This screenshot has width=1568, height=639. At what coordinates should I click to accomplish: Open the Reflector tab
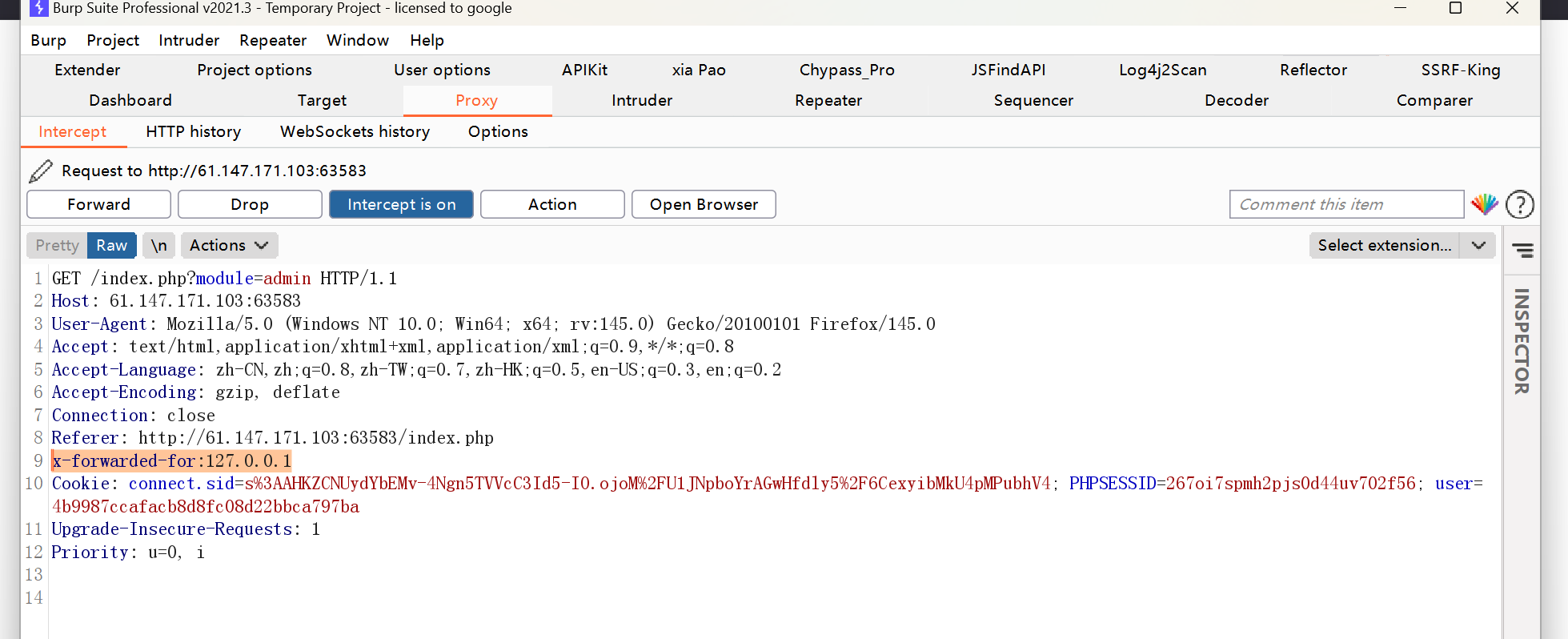(1313, 70)
